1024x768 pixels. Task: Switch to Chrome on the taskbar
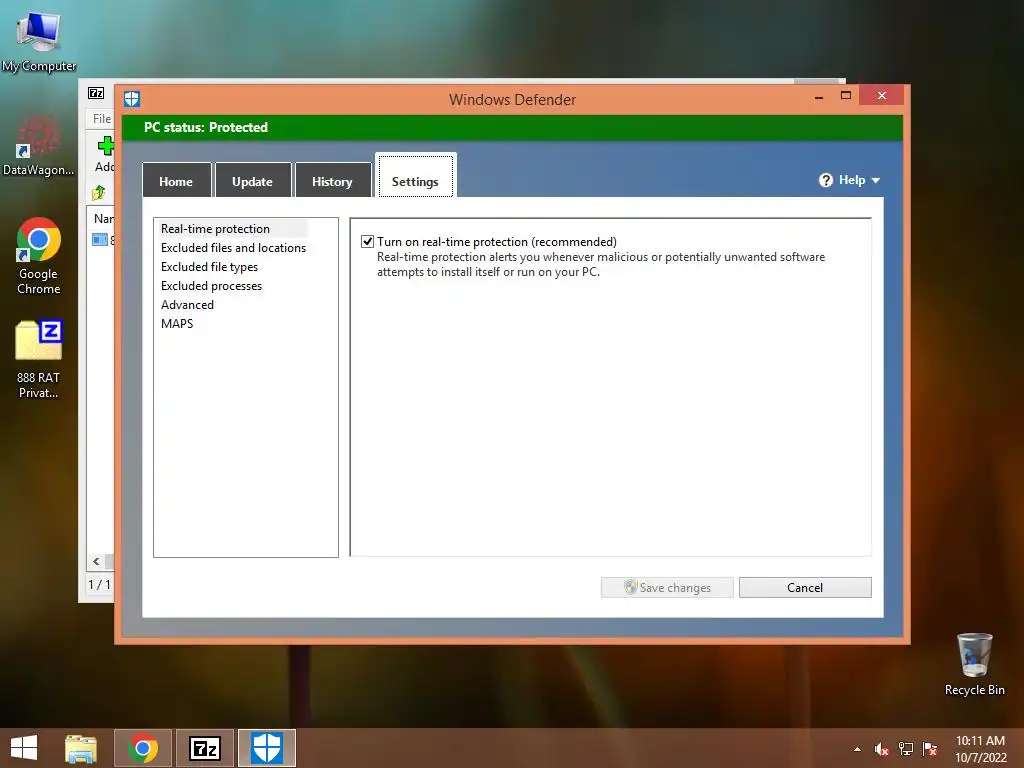tap(143, 748)
